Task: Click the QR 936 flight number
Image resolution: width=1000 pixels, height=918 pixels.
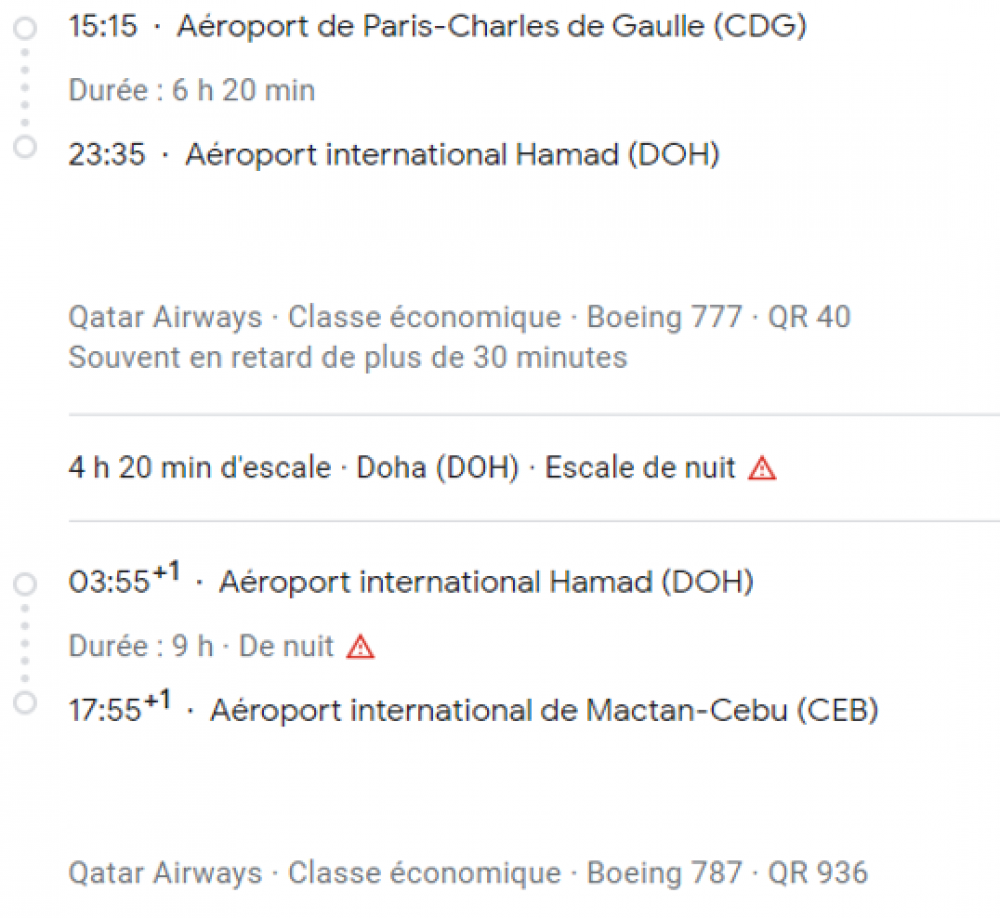Action: (817, 873)
